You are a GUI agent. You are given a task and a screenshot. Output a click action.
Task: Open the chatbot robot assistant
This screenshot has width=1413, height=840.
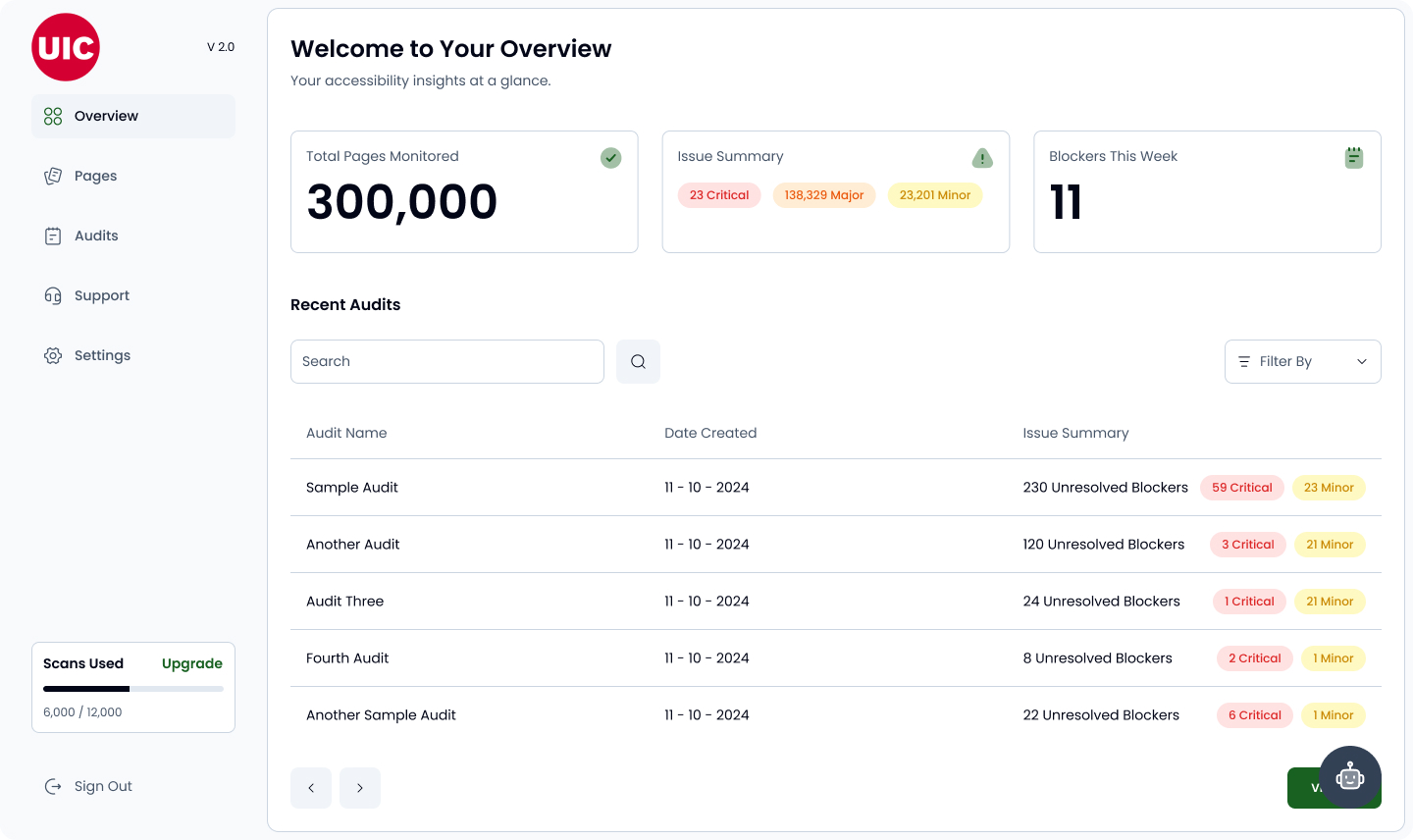click(x=1350, y=777)
